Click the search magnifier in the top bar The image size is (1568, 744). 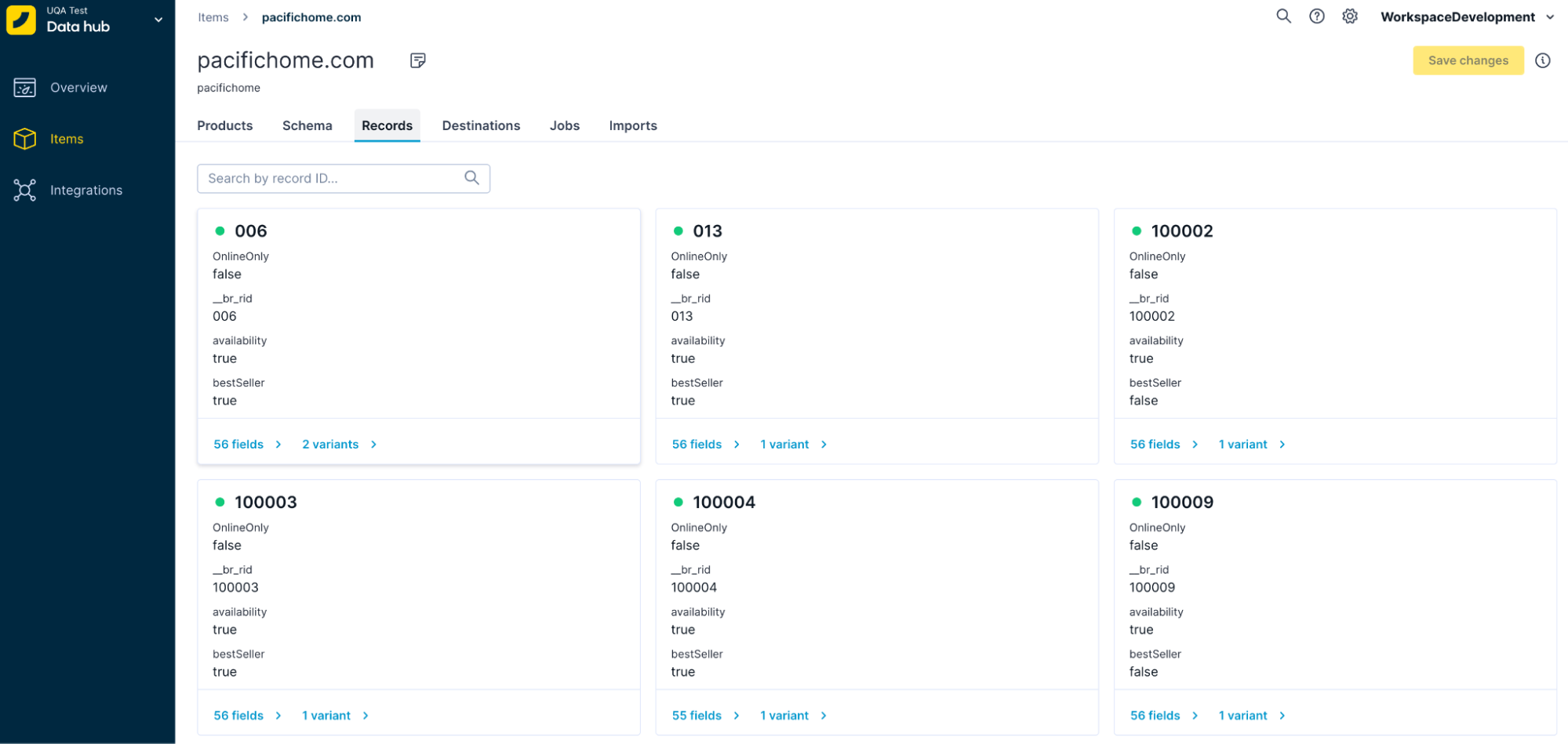pos(1283,16)
